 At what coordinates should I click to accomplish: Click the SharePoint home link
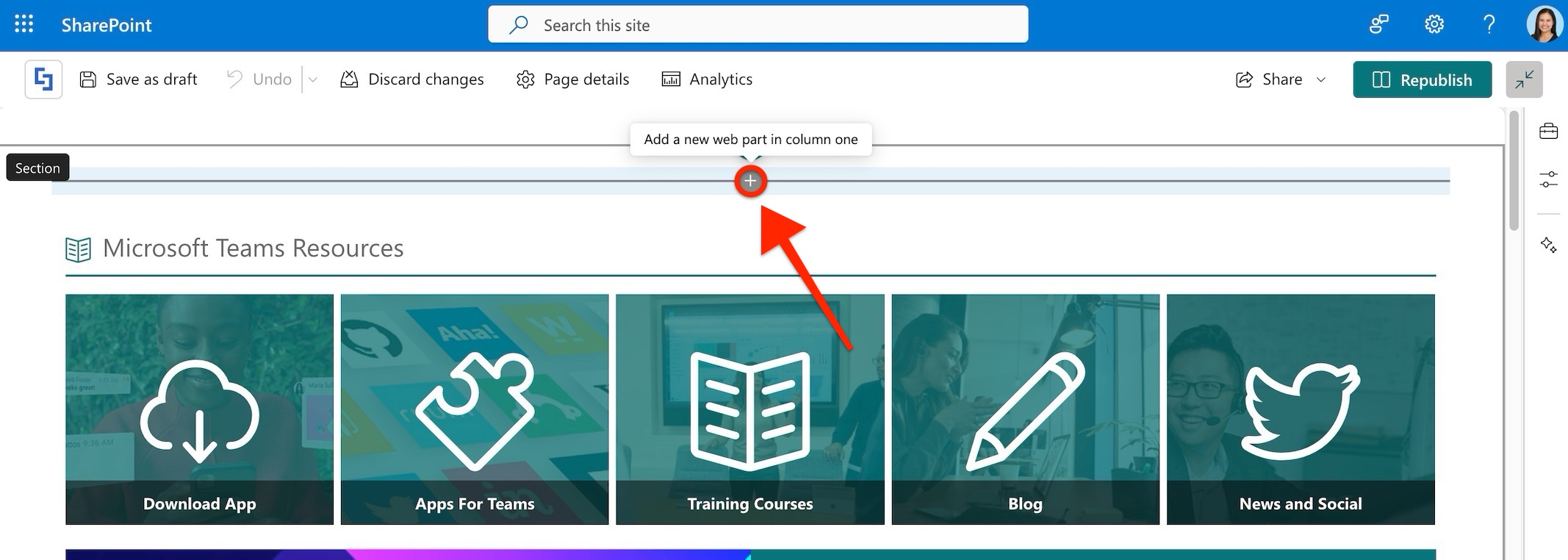pos(107,25)
